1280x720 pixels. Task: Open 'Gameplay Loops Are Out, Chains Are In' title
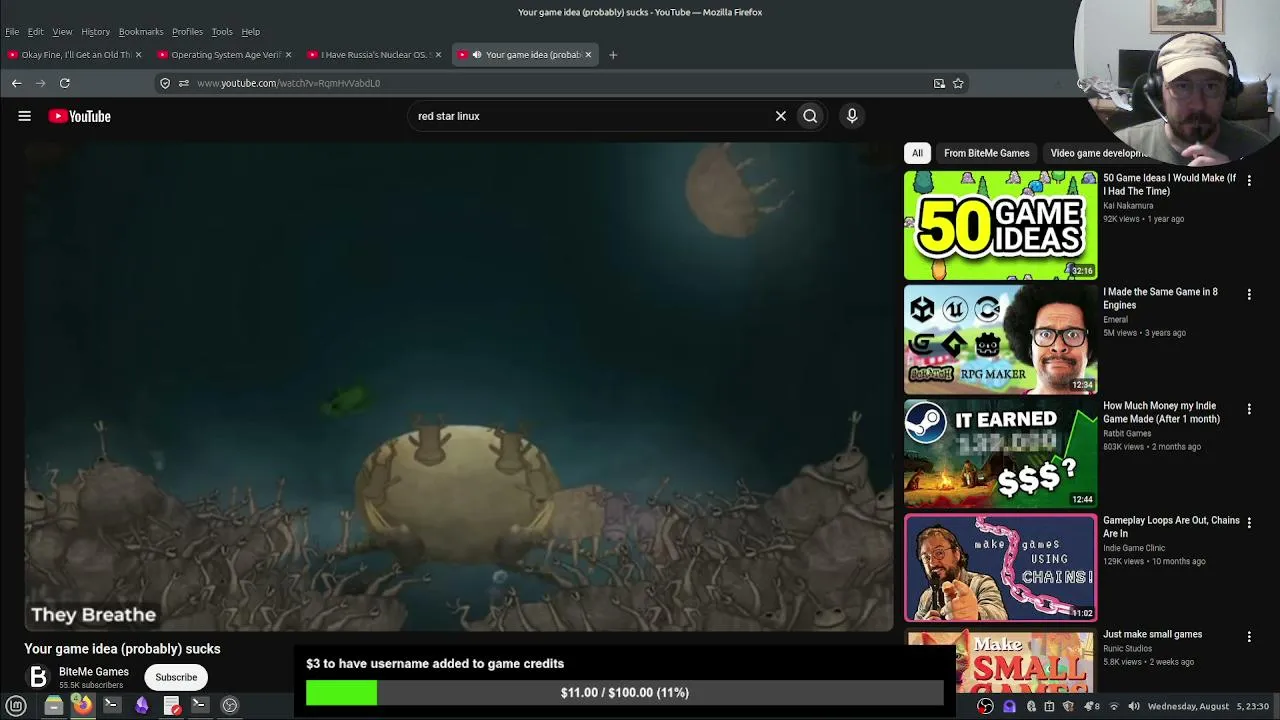(1171, 526)
